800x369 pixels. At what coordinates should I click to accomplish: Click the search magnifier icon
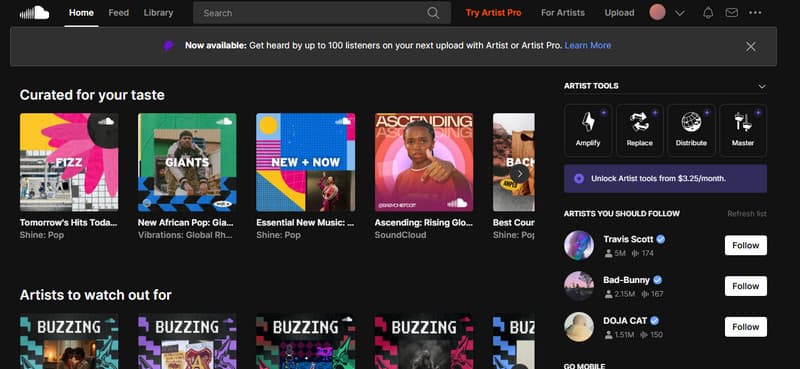[433, 13]
